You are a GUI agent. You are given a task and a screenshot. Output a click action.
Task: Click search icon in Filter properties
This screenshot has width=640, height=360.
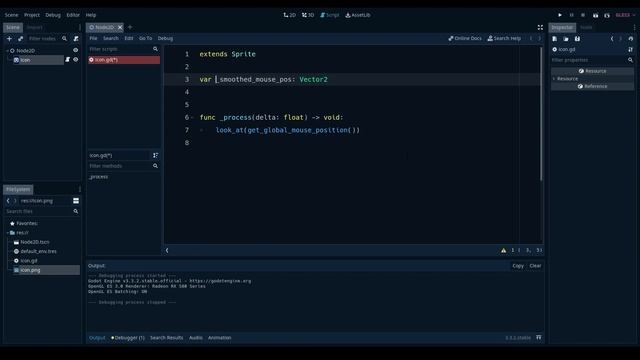pos(631,60)
